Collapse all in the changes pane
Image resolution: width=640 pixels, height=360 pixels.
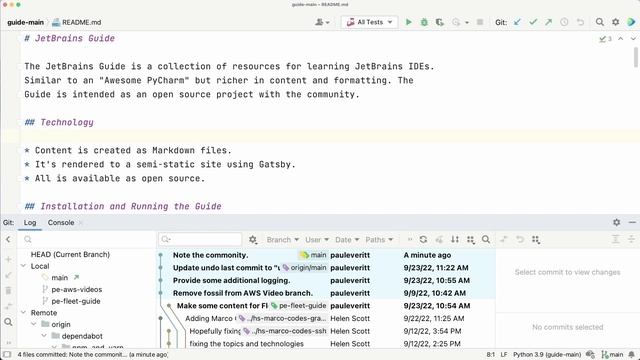(631, 240)
